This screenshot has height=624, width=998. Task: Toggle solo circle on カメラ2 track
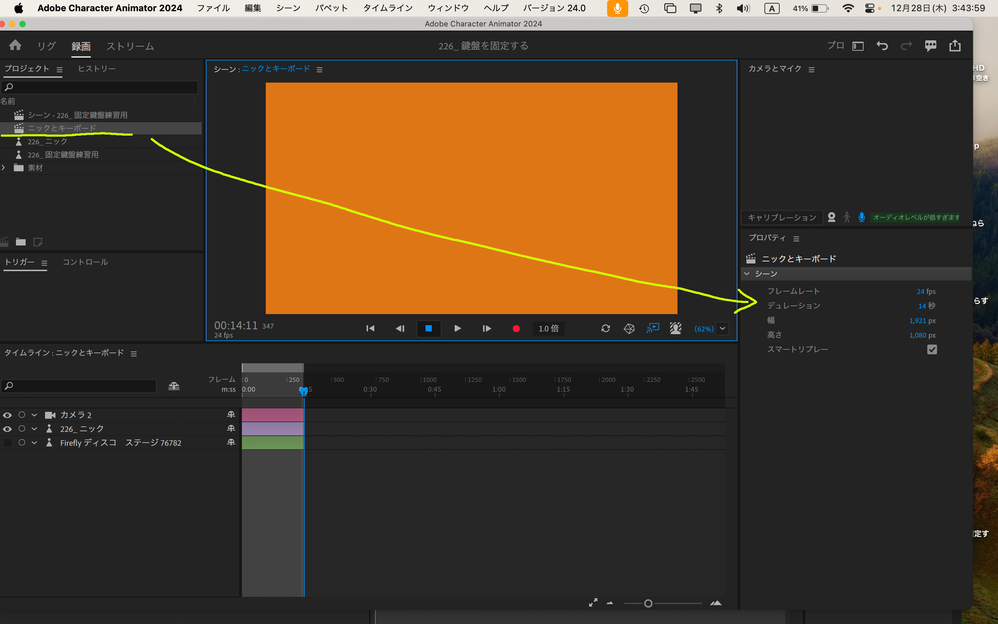coord(22,415)
